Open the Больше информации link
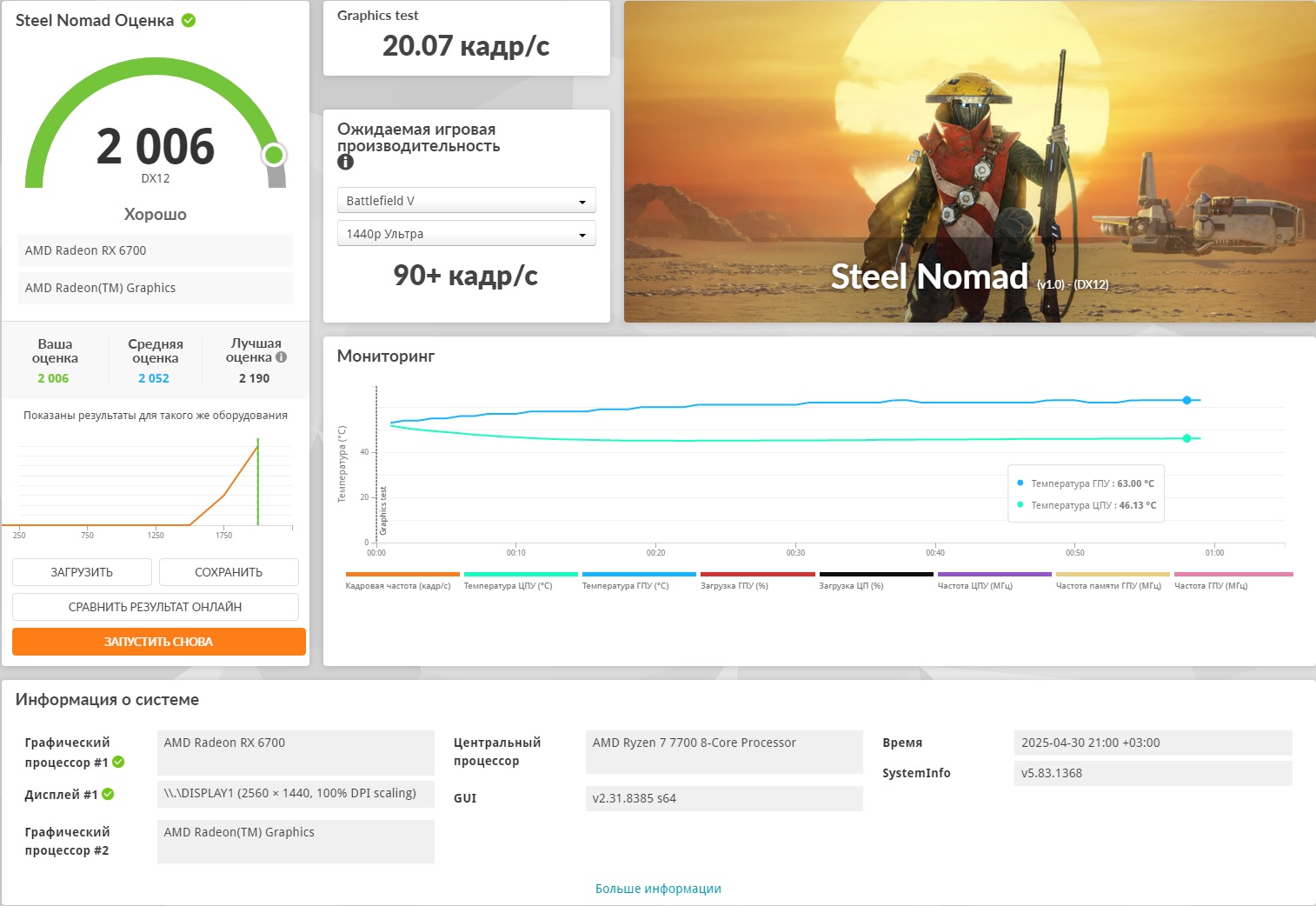The height and width of the screenshot is (906, 1316). [x=658, y=889]
